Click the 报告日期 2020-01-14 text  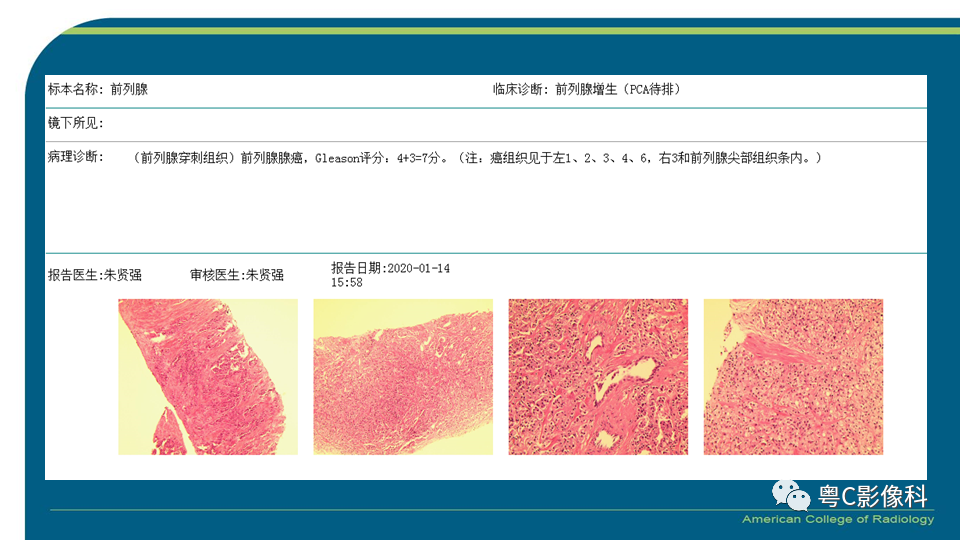tap(391, 268)
